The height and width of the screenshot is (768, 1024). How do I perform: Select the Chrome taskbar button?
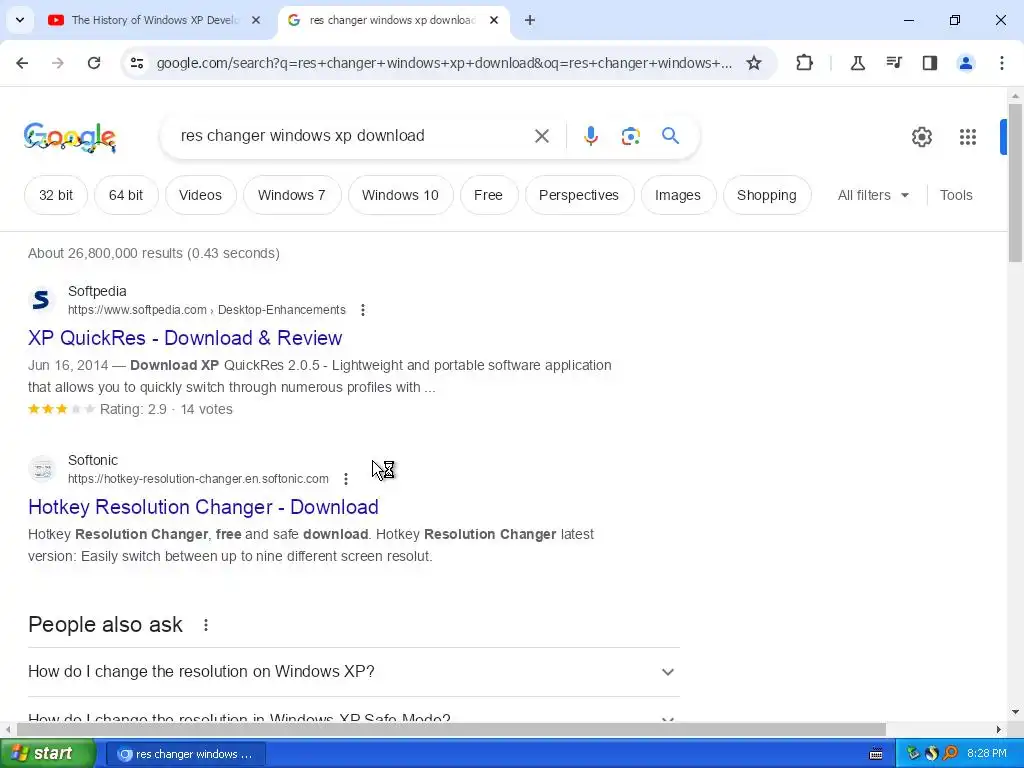185,754
